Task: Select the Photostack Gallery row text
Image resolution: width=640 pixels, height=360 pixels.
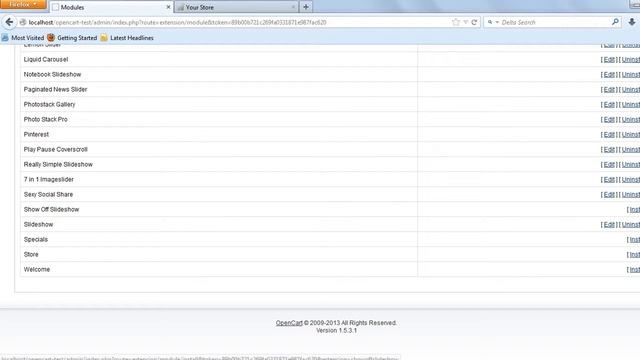Action: point(49,104)
